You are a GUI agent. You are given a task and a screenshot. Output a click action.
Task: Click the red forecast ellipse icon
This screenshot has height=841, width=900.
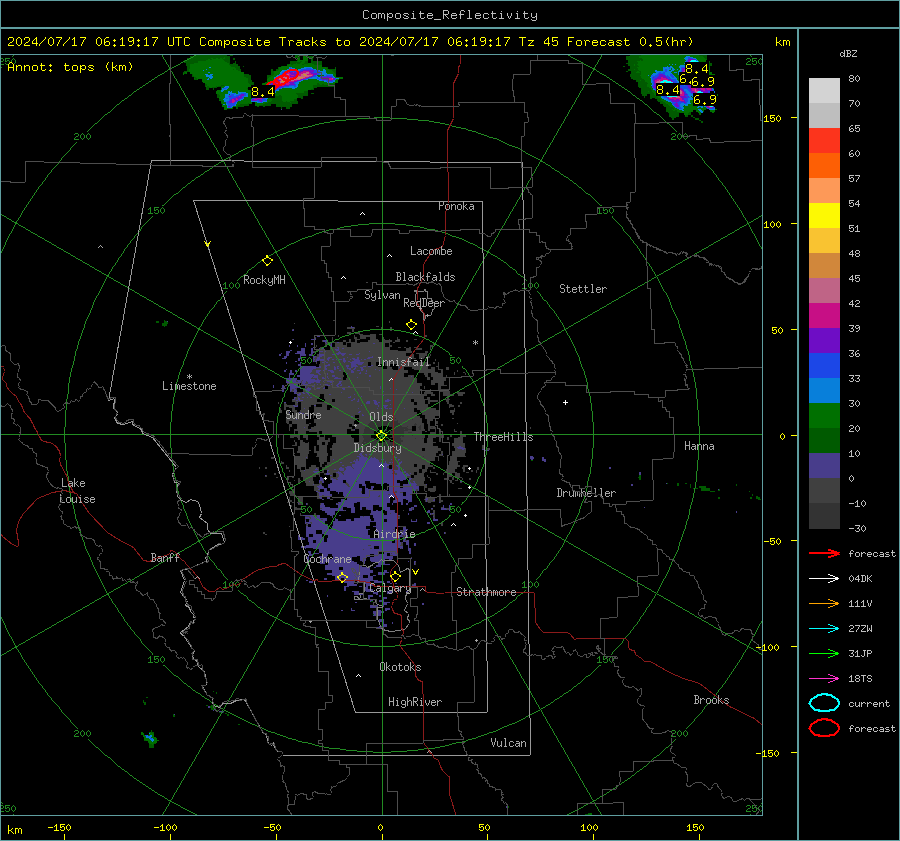pos(824,728)
